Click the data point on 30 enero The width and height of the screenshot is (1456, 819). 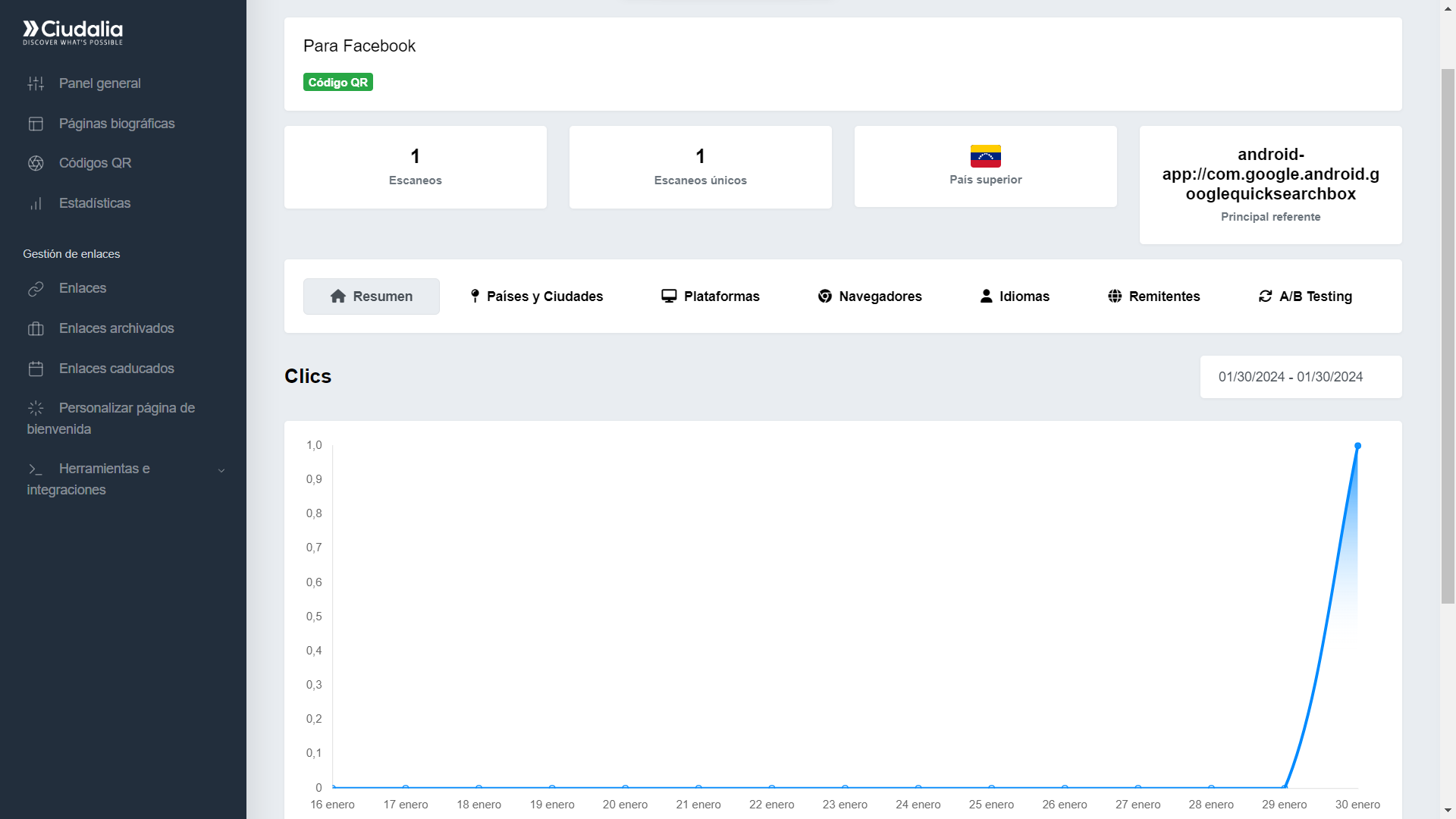coord(1357,447)
